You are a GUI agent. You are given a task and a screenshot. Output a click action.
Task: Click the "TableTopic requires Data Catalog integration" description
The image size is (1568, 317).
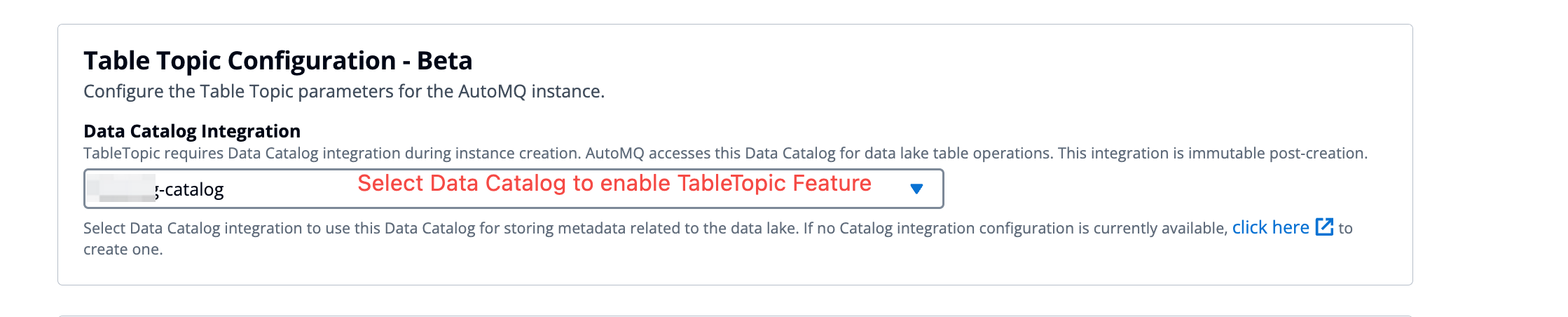(332, 153)
